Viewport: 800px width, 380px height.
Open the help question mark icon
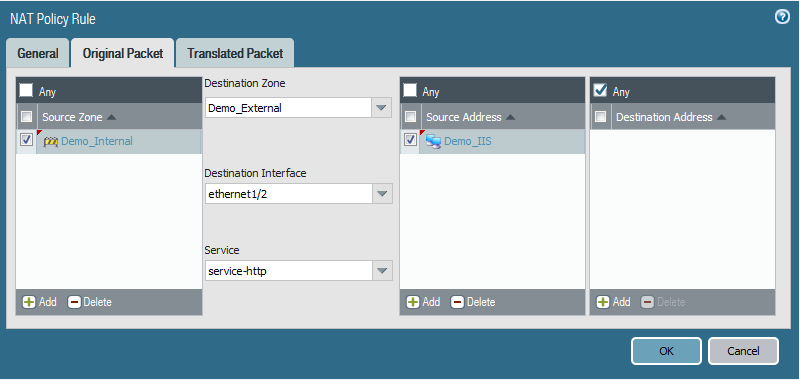[x=782, y=17]
